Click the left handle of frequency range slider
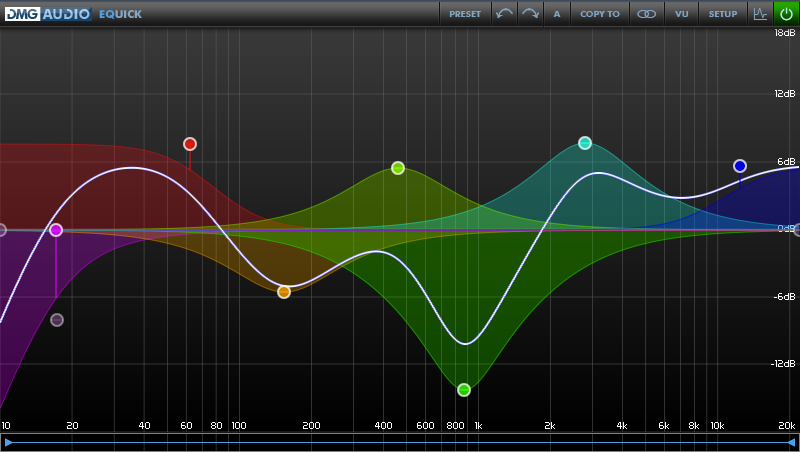 [9, 442]
